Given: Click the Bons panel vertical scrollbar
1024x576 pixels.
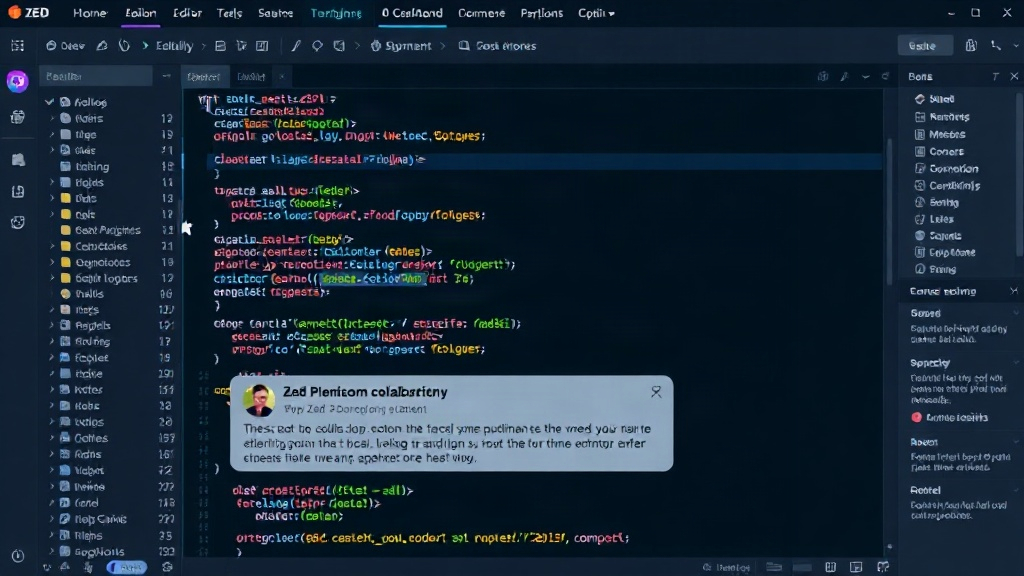Looking at the screenshot, I should click(1019, 175).
